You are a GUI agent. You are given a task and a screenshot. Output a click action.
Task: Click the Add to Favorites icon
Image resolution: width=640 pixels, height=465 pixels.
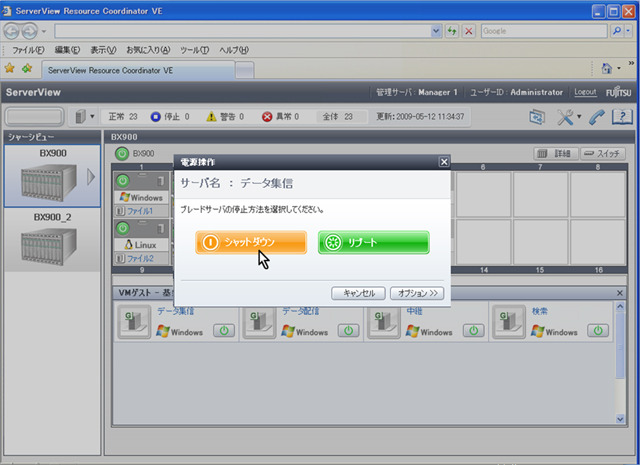(27, 69)
